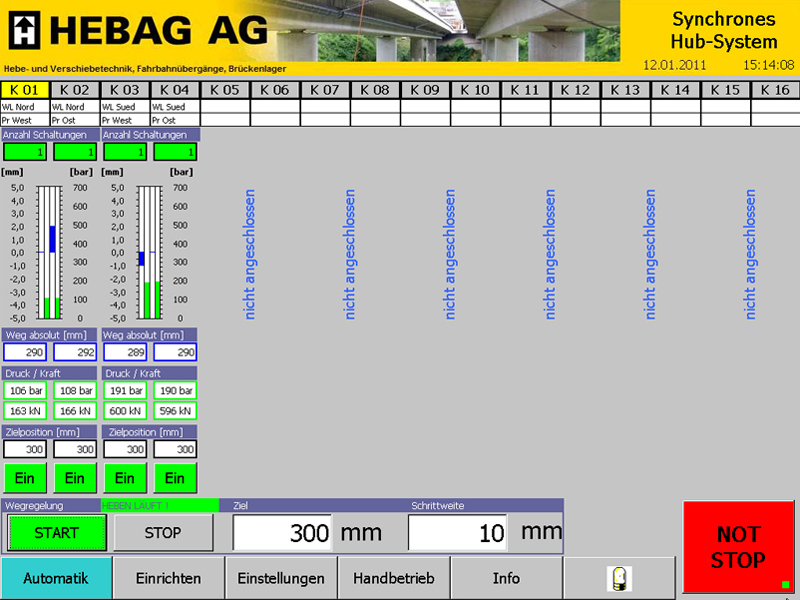The width and height of the screenshot is (800, 600).
Task: Click the lamp test icon button
Action: pos(619,578)
